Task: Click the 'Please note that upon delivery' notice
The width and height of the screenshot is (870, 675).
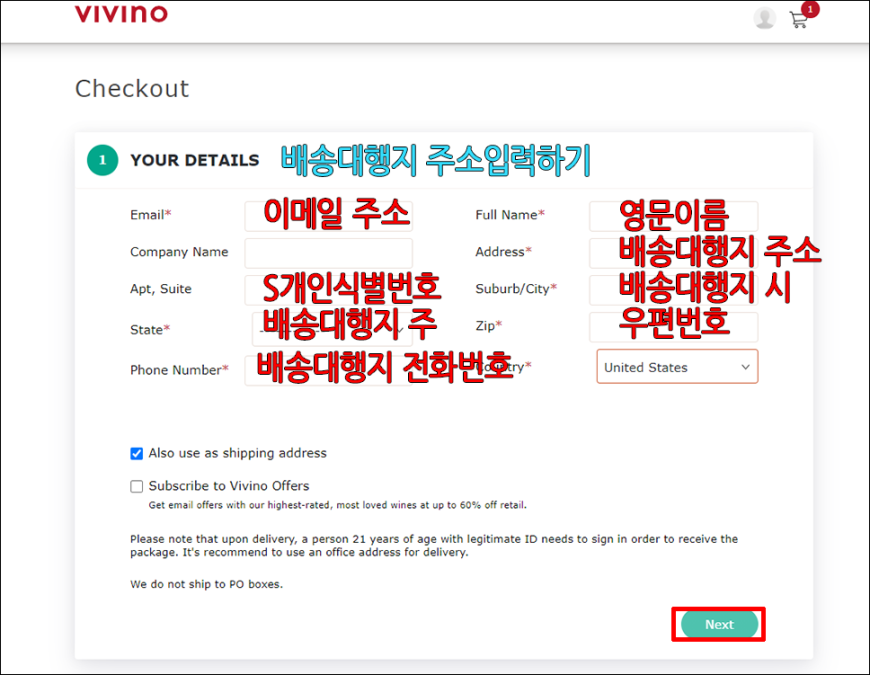Action: click(x=434, y=546)
